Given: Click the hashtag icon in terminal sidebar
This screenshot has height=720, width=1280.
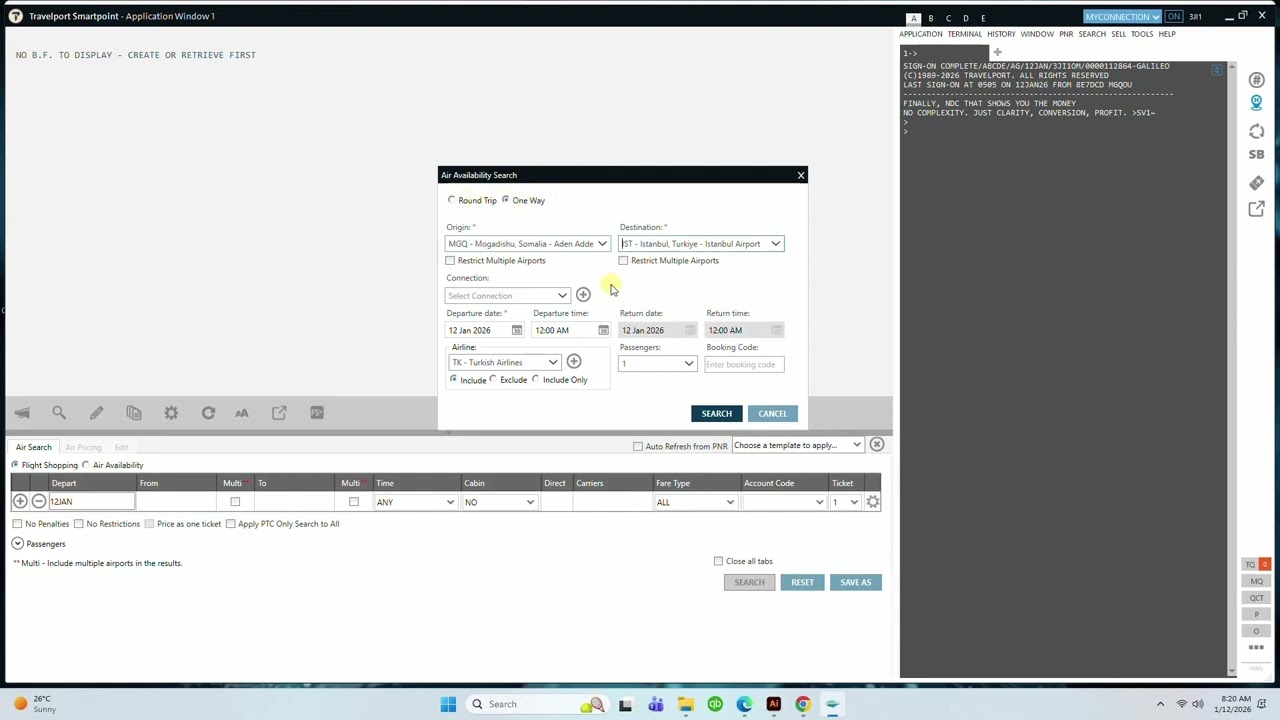Looking at the screenshot, I should [1257, 80].
